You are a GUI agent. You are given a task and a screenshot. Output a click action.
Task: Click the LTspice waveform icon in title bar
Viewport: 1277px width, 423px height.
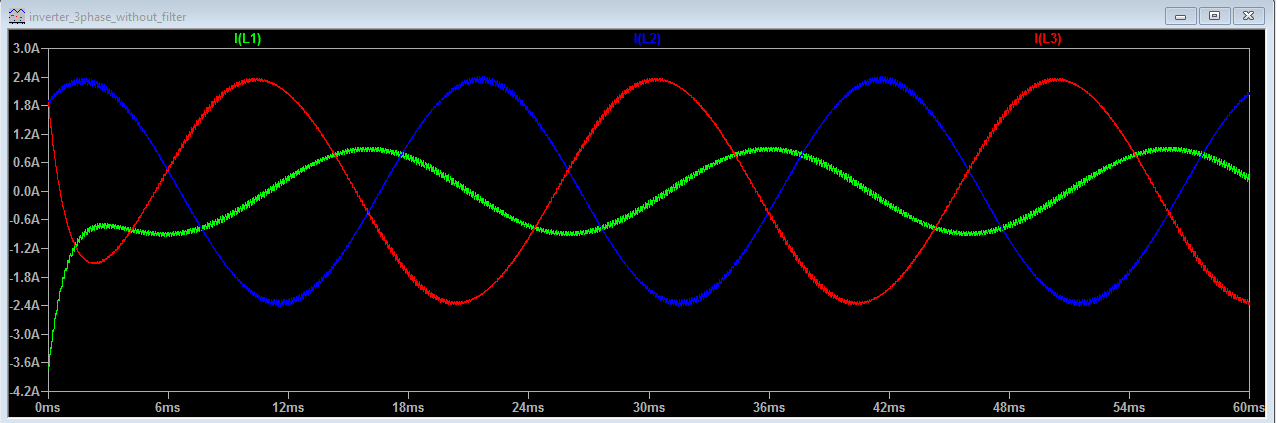[16, 17]
